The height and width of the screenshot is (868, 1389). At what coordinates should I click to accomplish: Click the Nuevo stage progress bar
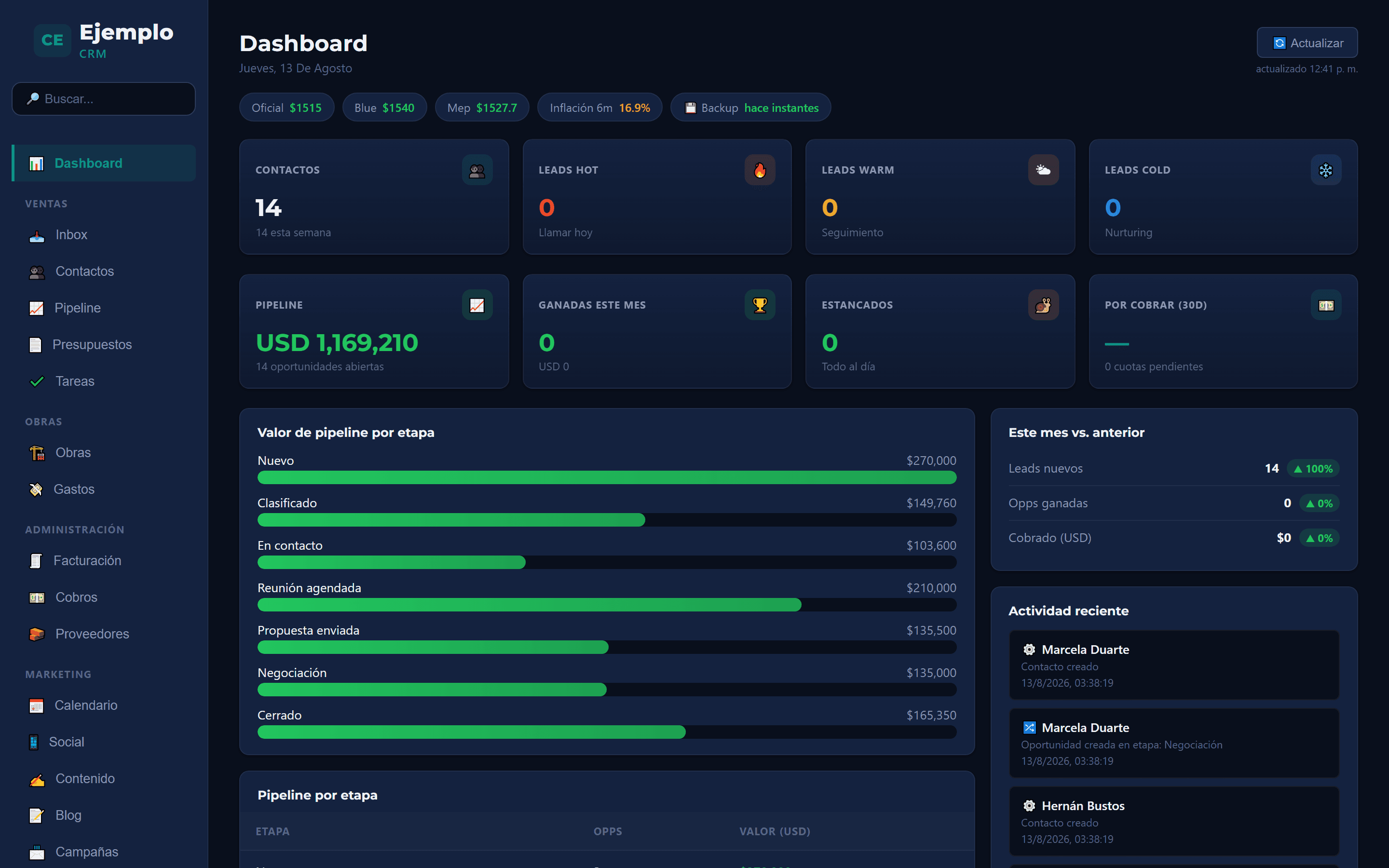pos(607,477)
